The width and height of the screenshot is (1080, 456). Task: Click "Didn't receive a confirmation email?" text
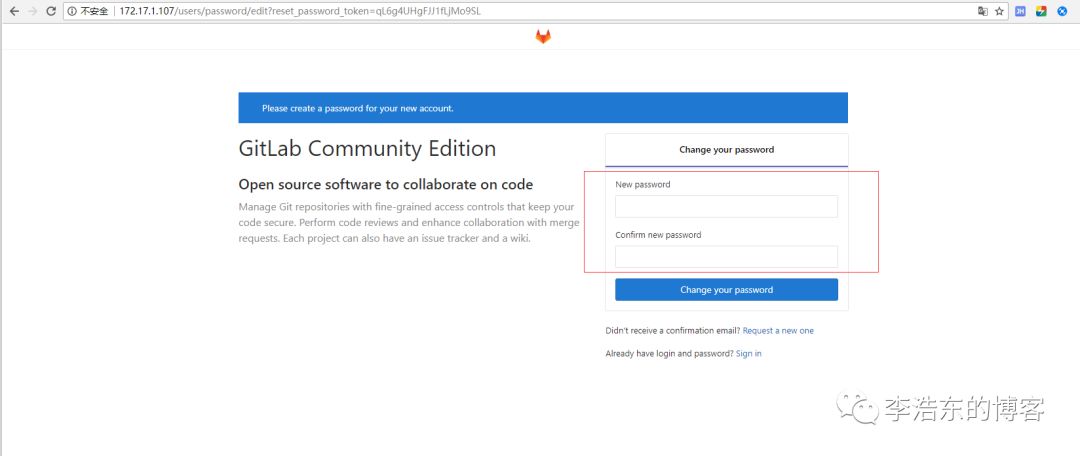point(673,331)
